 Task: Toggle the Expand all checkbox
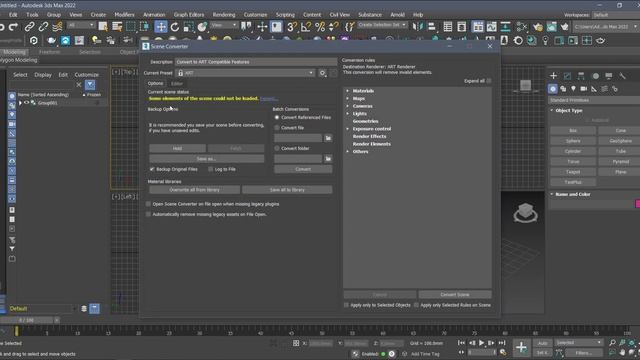point(489,81)
